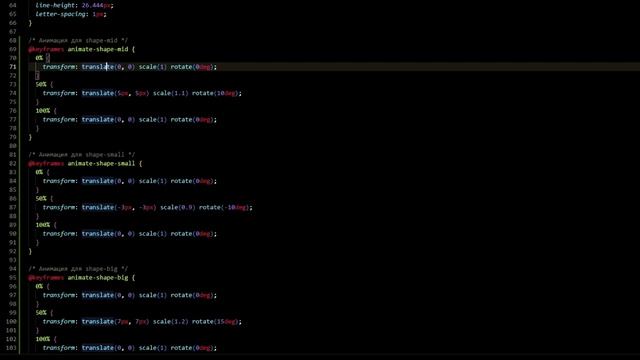Click the 0% selector on line 70
The width and height of the screenshot is (640, 360).
[x=39, y=58]
